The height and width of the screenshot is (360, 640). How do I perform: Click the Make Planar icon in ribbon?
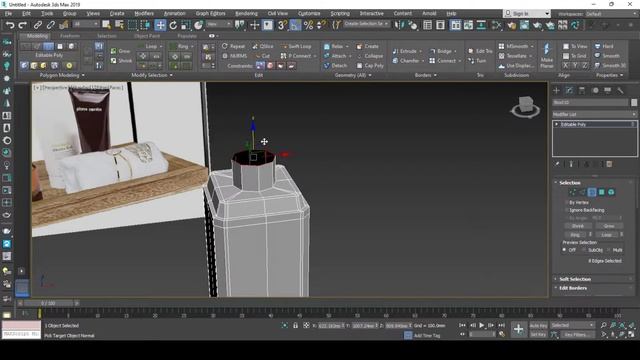click(x=546, y=56)
